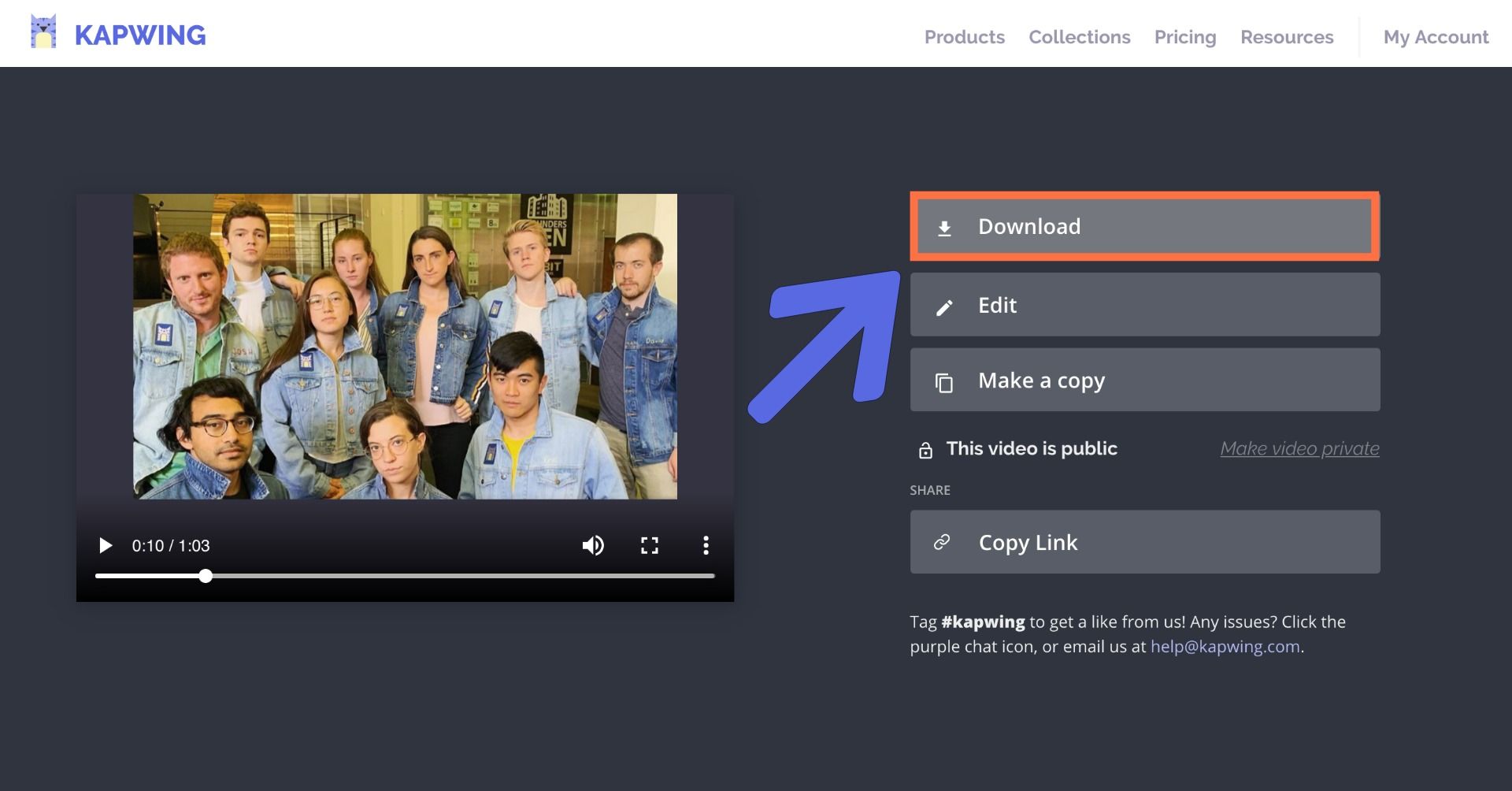Open My Account
The image size is (1512, 791).
pos(1435,37)
